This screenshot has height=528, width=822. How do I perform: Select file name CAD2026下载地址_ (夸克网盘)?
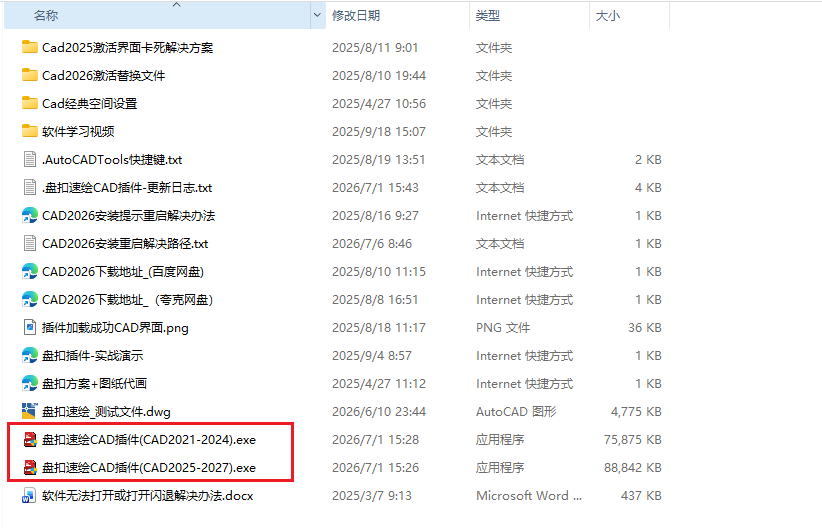127,300
